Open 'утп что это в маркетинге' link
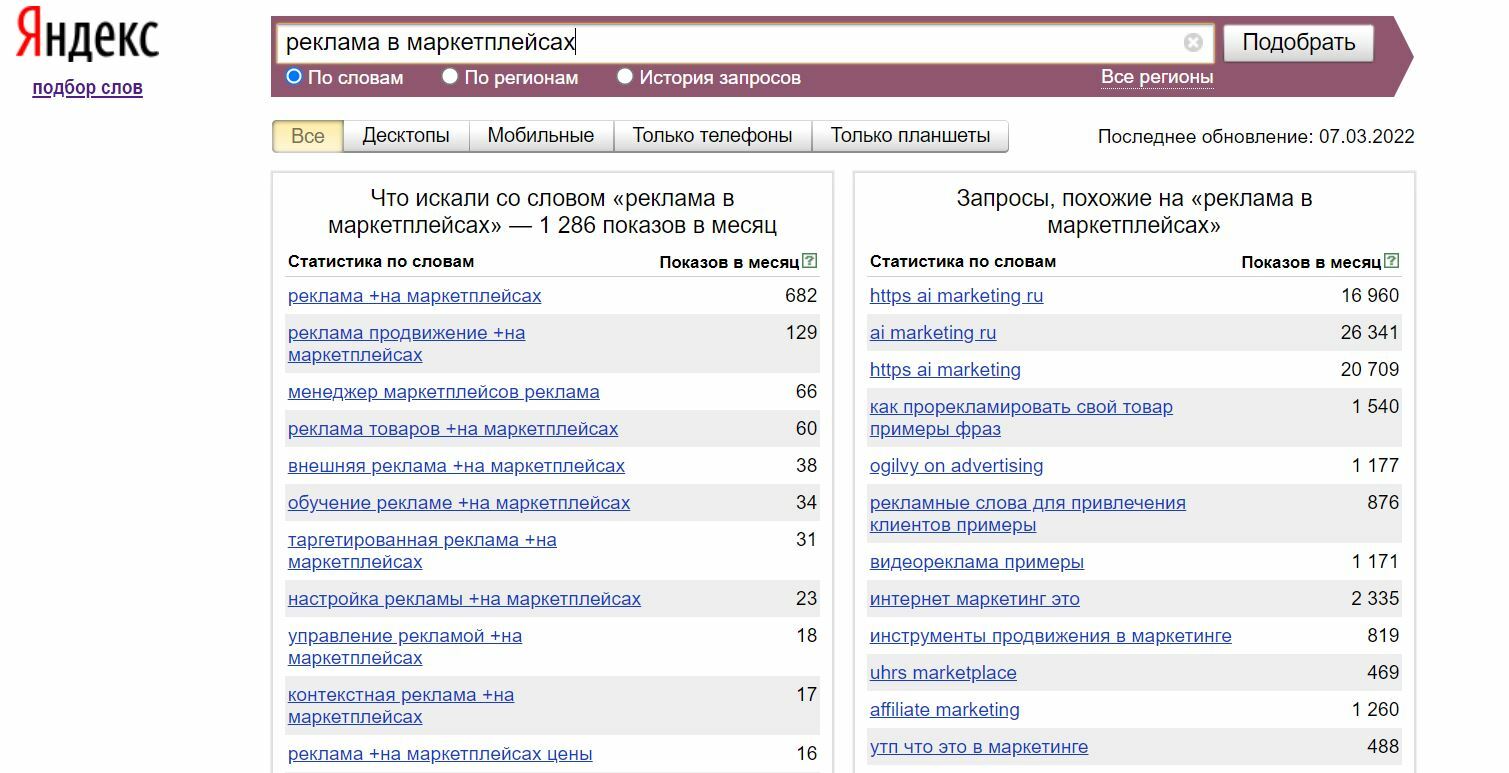This screenshot has height=773, width=1509. pos(979,747)
